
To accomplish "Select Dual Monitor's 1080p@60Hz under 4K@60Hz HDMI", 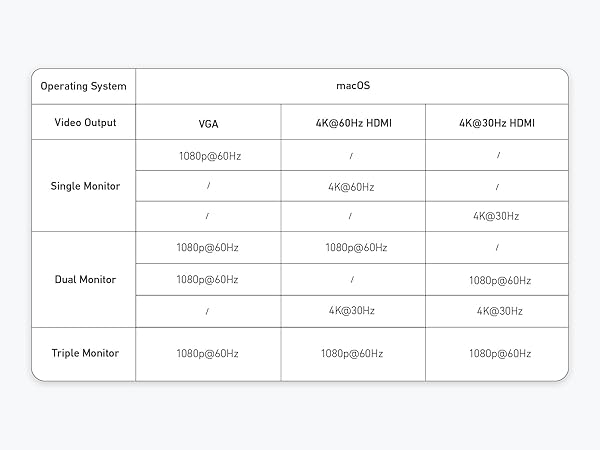I will 351,247.
